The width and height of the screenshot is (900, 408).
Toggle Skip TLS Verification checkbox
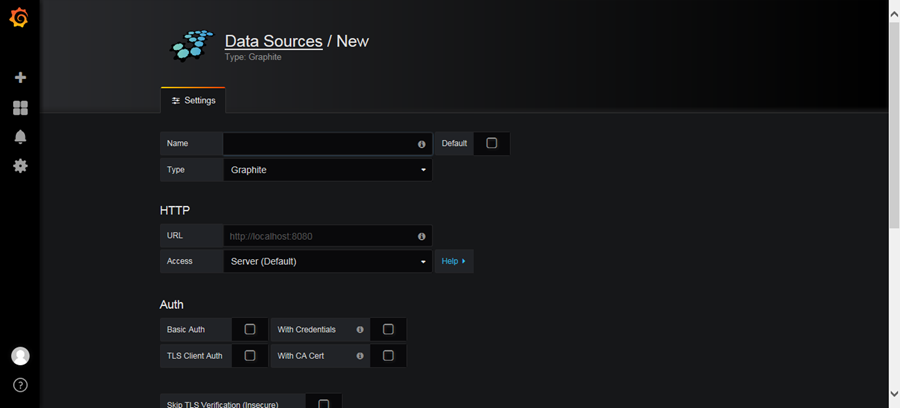[324, 403]
